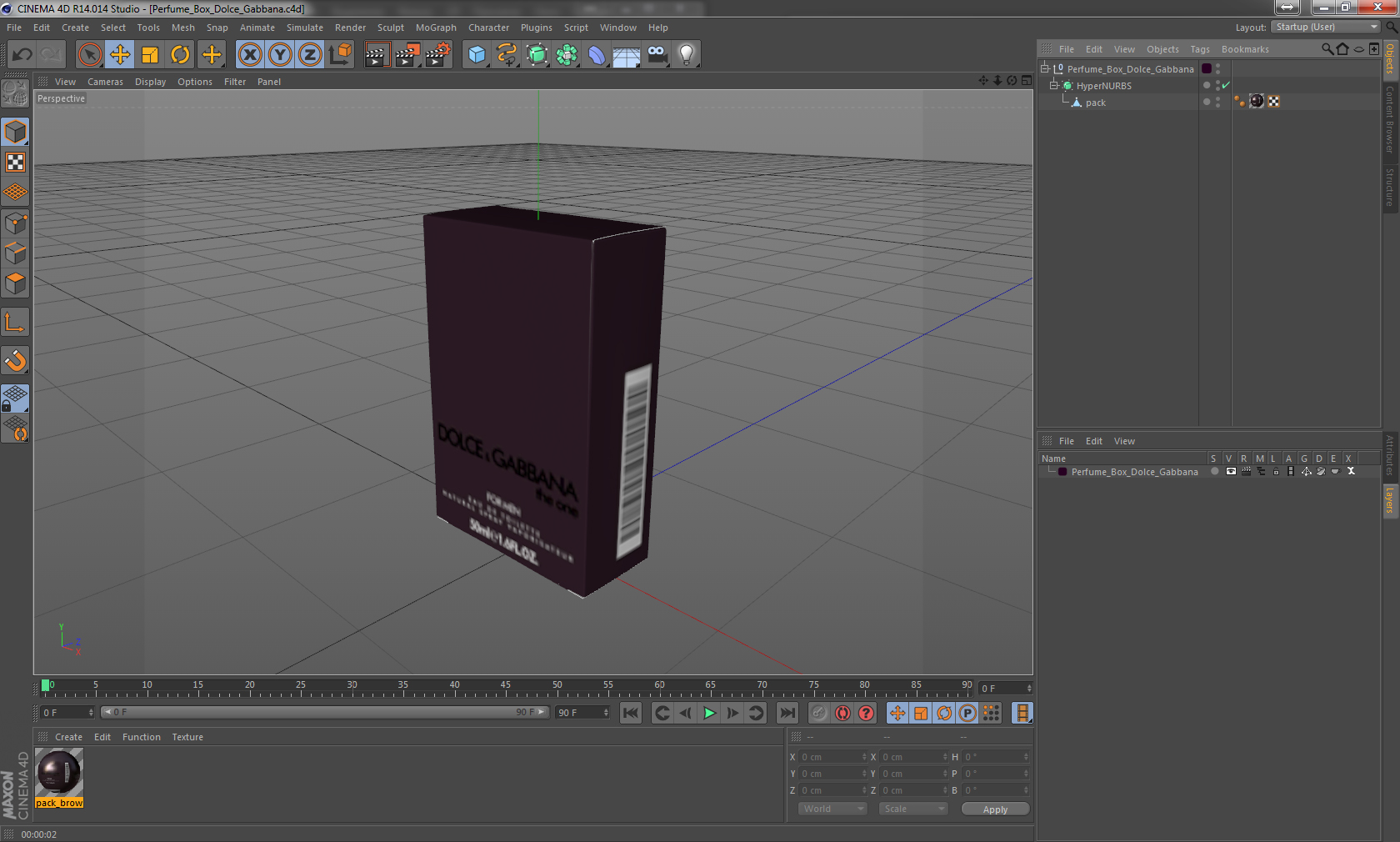Open the Layout dropdown Startup (User)

point(1326,27)
